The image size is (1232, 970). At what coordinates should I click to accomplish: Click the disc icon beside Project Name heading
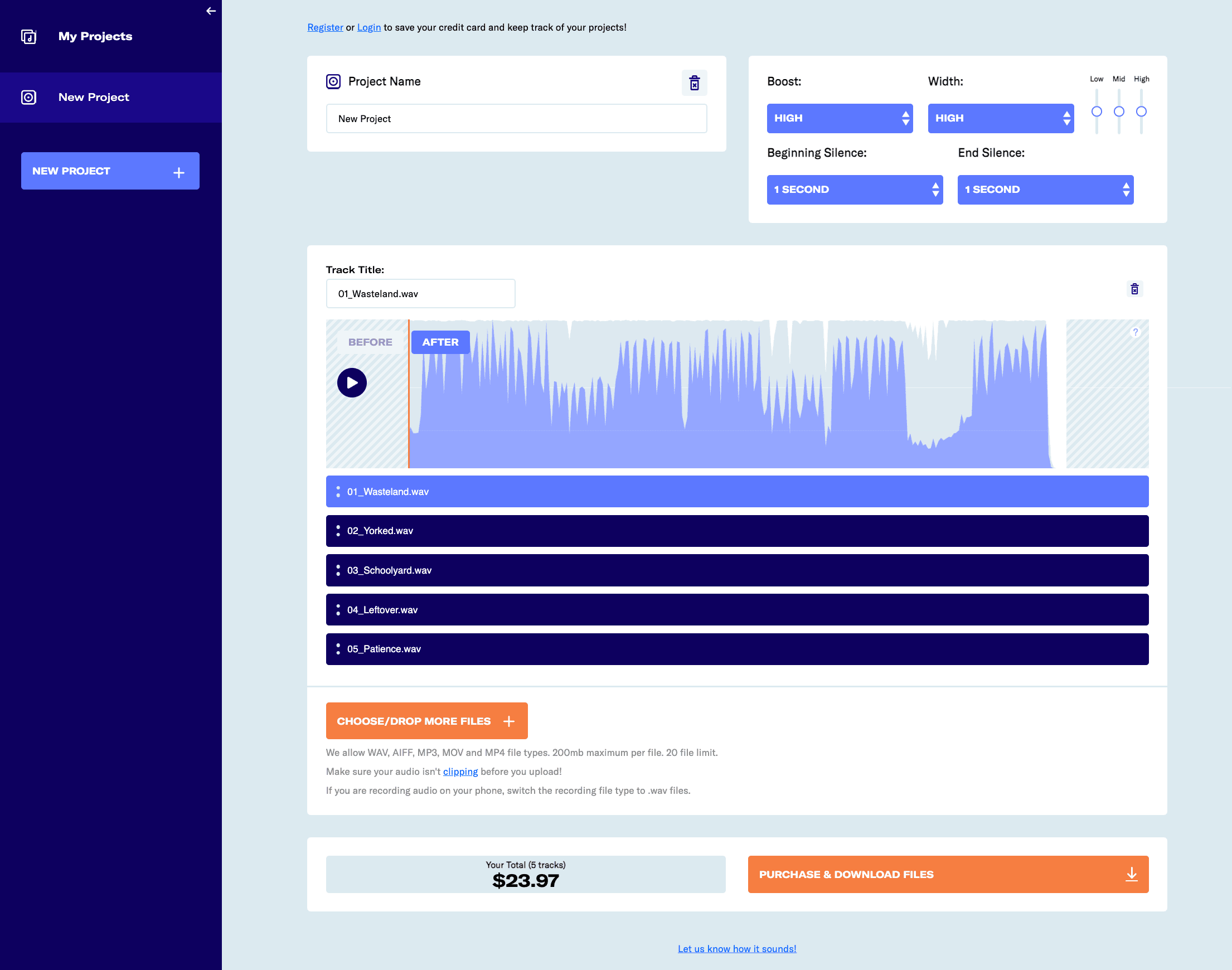tap(333, 82)
